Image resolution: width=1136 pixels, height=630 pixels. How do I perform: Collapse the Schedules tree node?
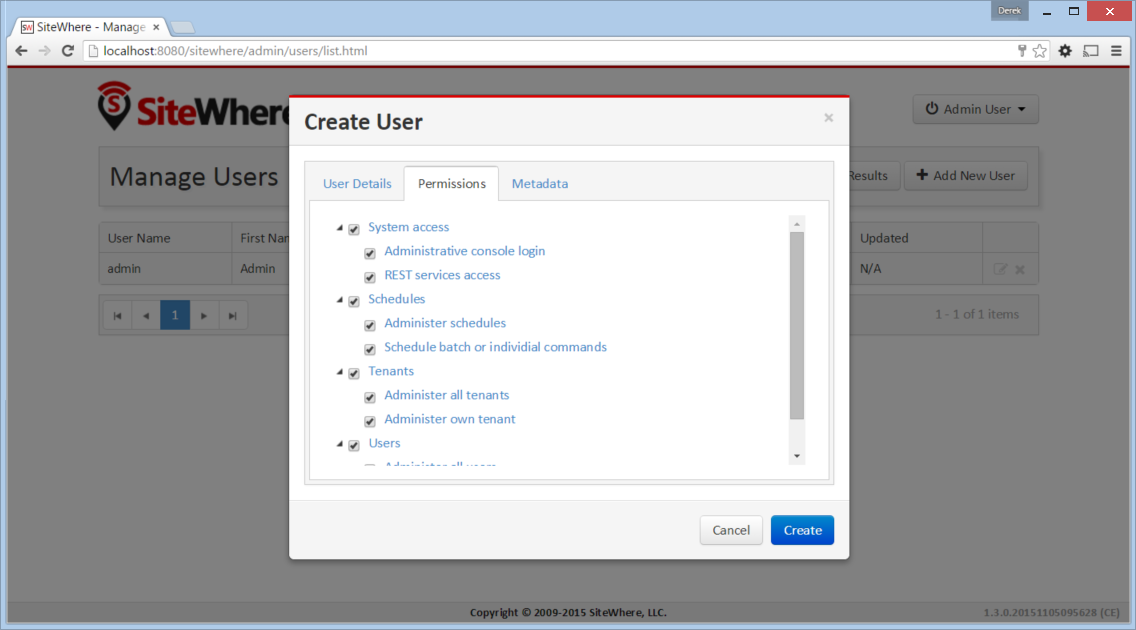pos(340,299)
